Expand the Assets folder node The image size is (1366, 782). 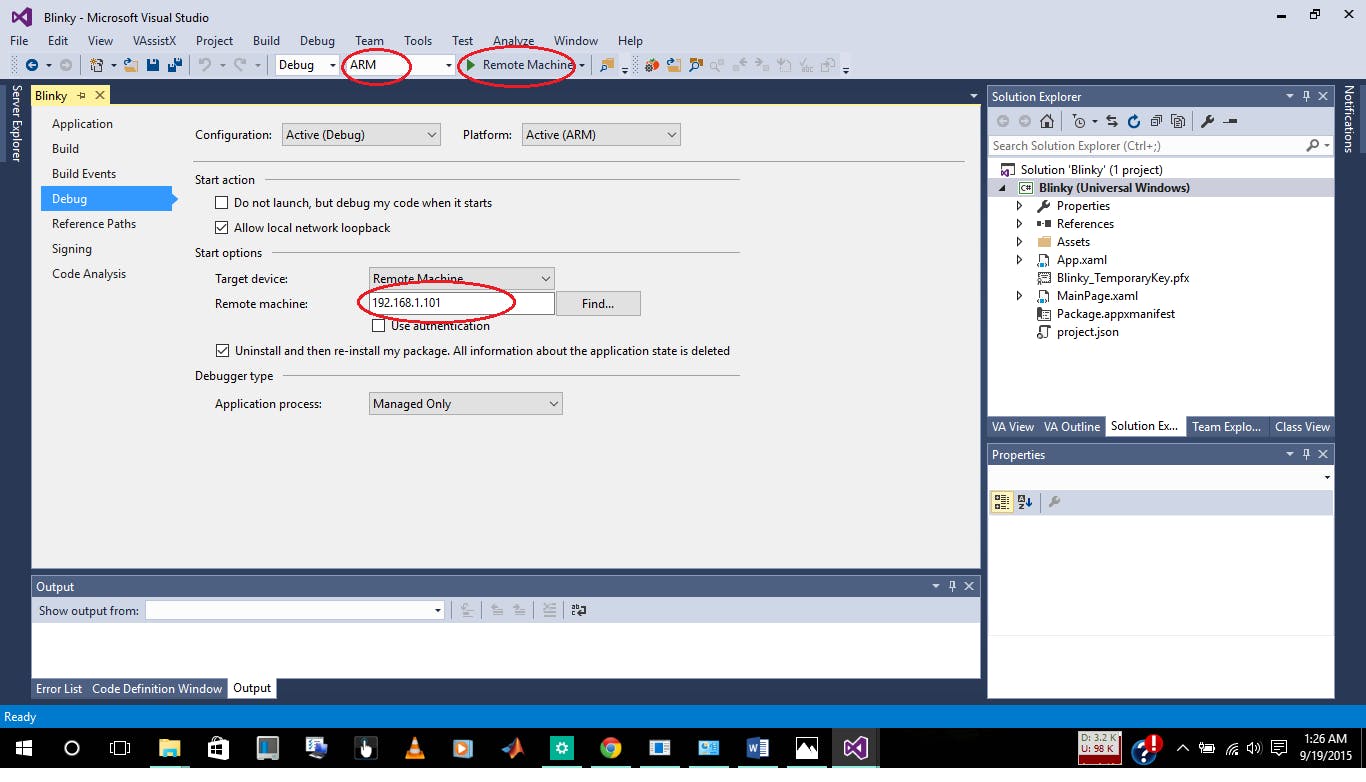point(1019,242)
